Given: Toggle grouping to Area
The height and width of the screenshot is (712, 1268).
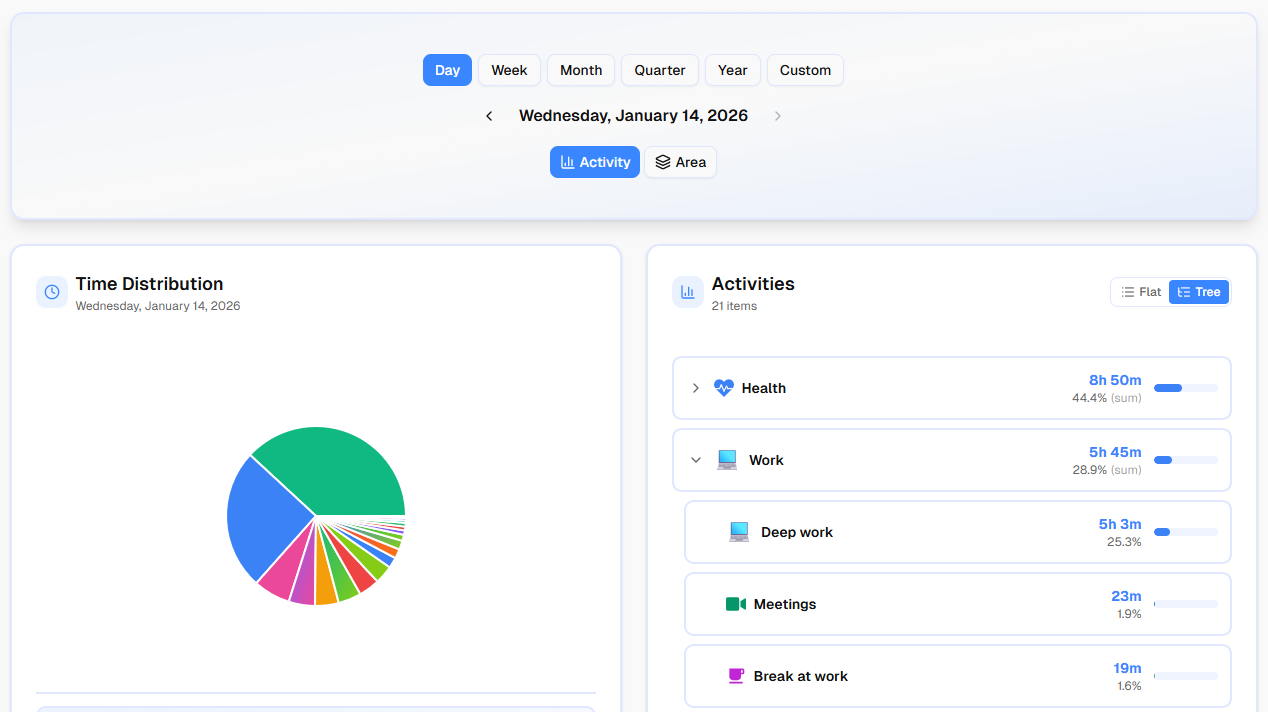Looking at the screenshot, I should pos(680,162).
